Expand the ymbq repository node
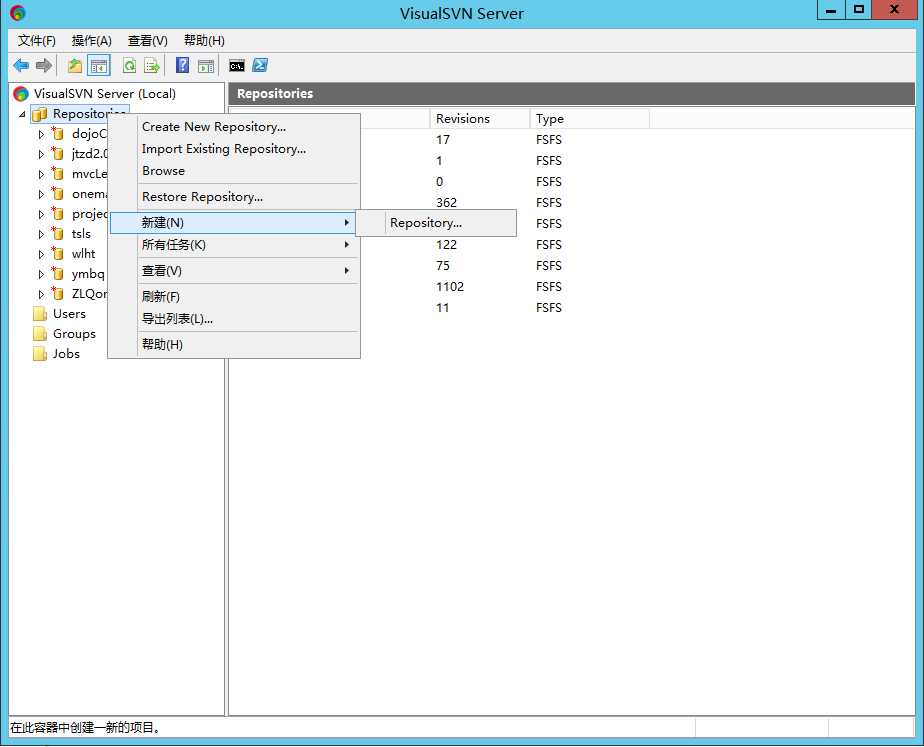Image resolution: width=924 pixels, height=747 pixels. pos(41,275)
